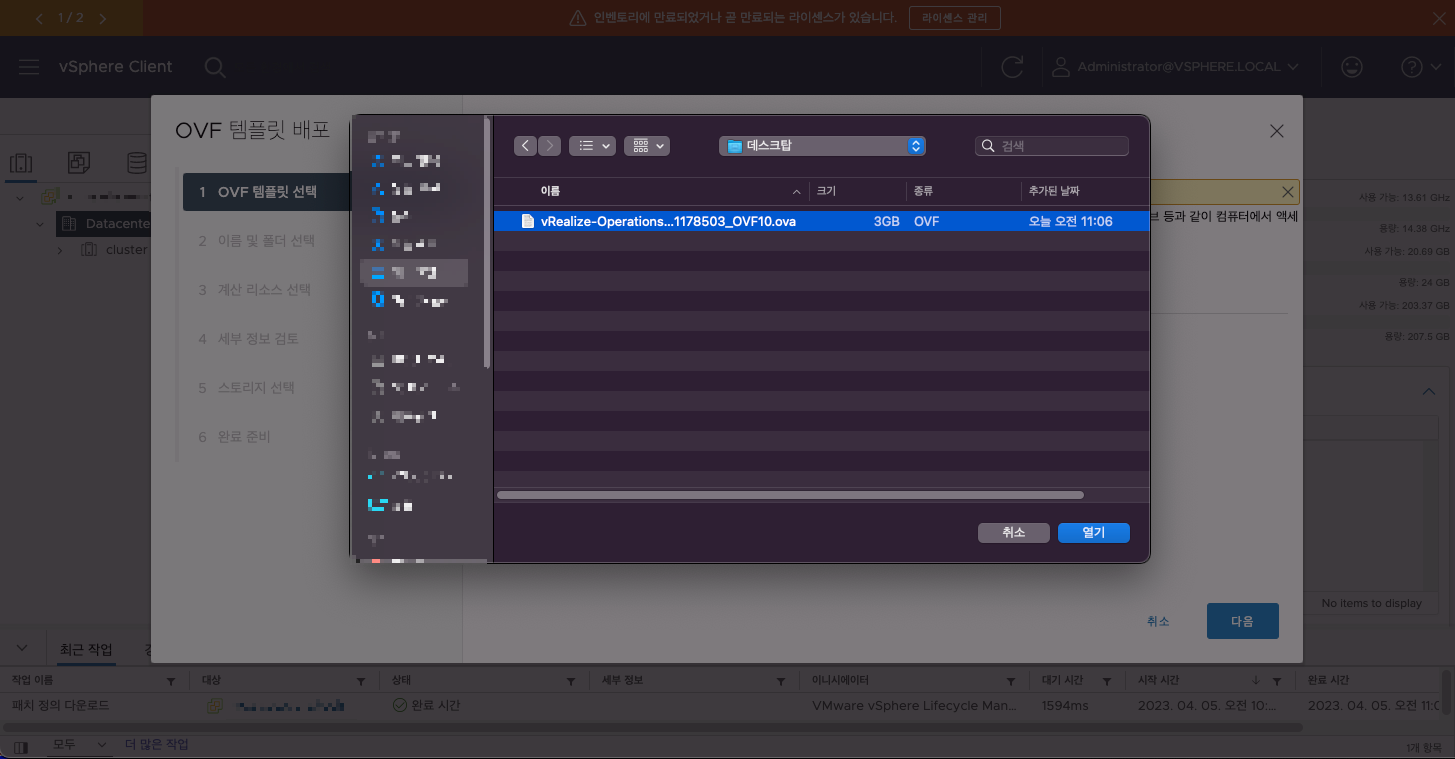This screenshot has width=1455, height=759.
Task: Click the vSphere Client title
Action: [116, 67]
